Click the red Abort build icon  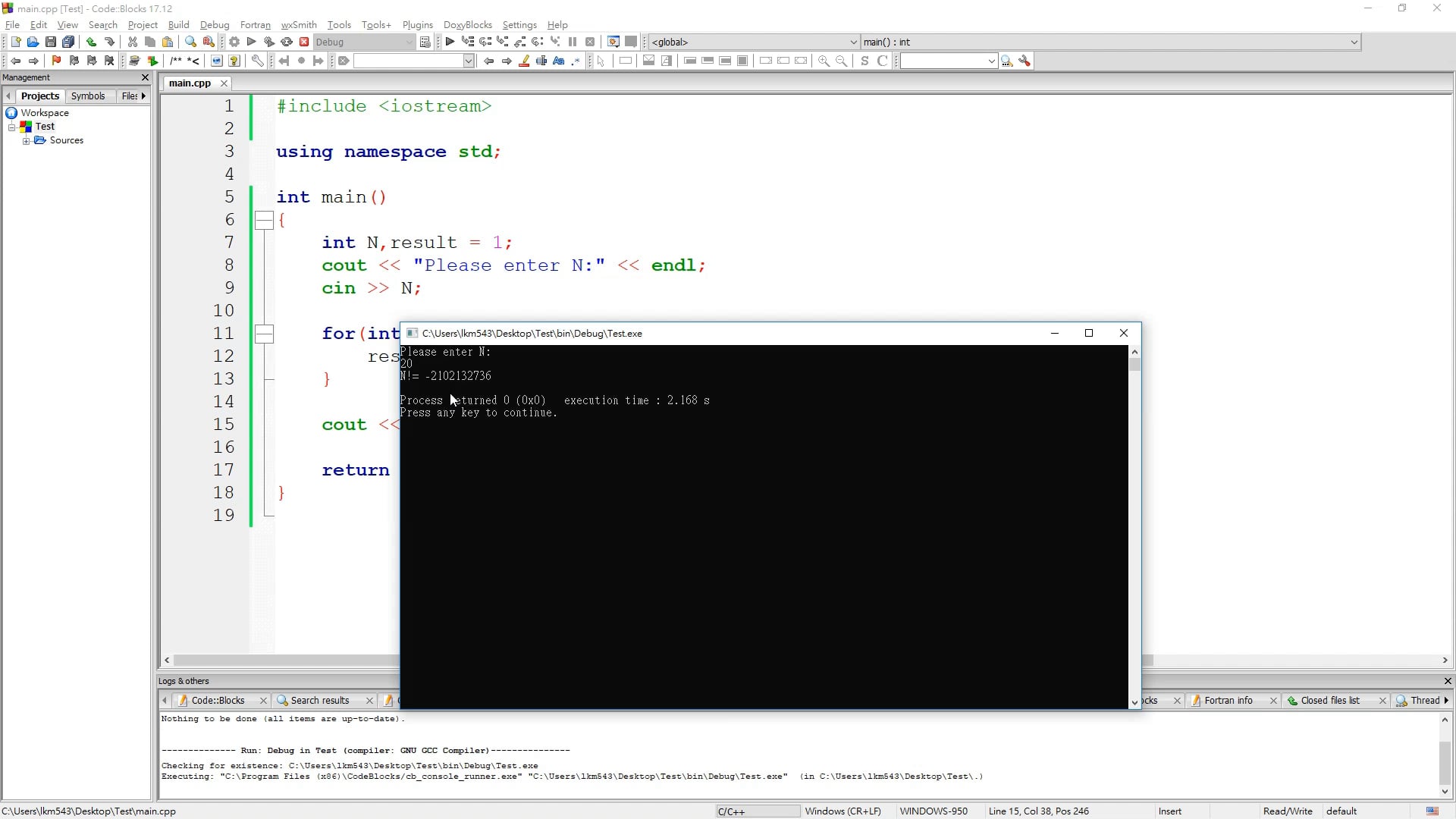pos(304,42)
